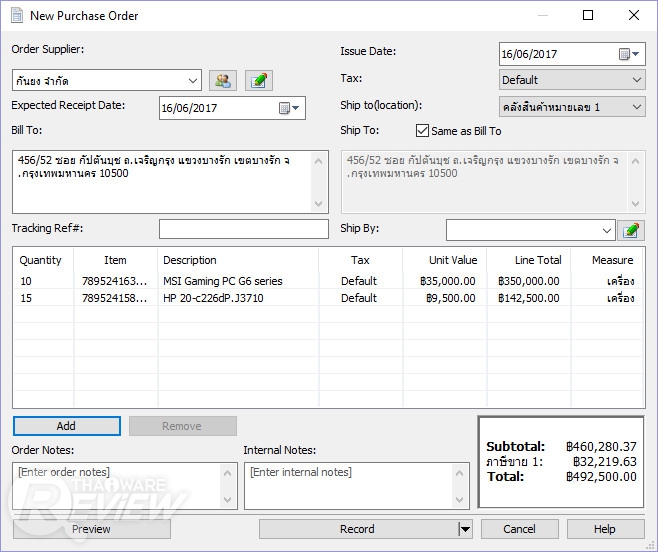
Task: Click the Add button
Action: [x=67, y=426]
